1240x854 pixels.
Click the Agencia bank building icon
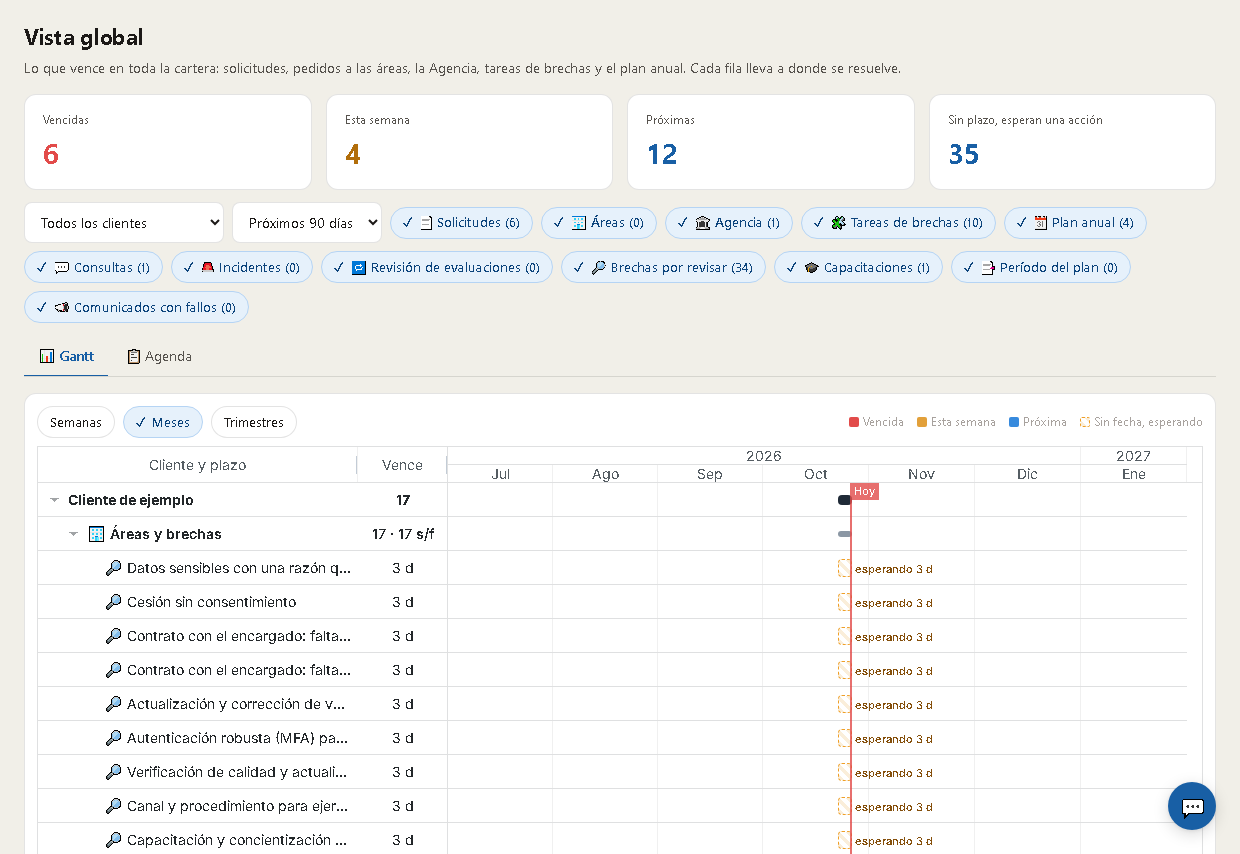[x=703, y=223]
